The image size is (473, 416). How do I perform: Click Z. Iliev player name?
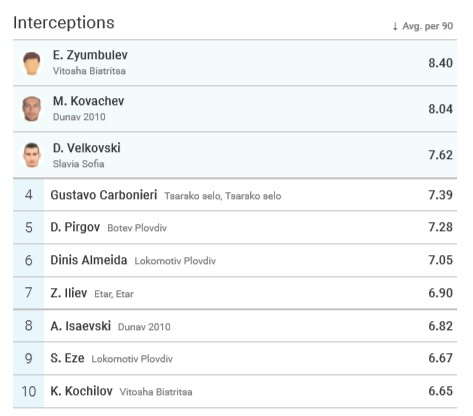pyautogui.click(x=69, y=293)
